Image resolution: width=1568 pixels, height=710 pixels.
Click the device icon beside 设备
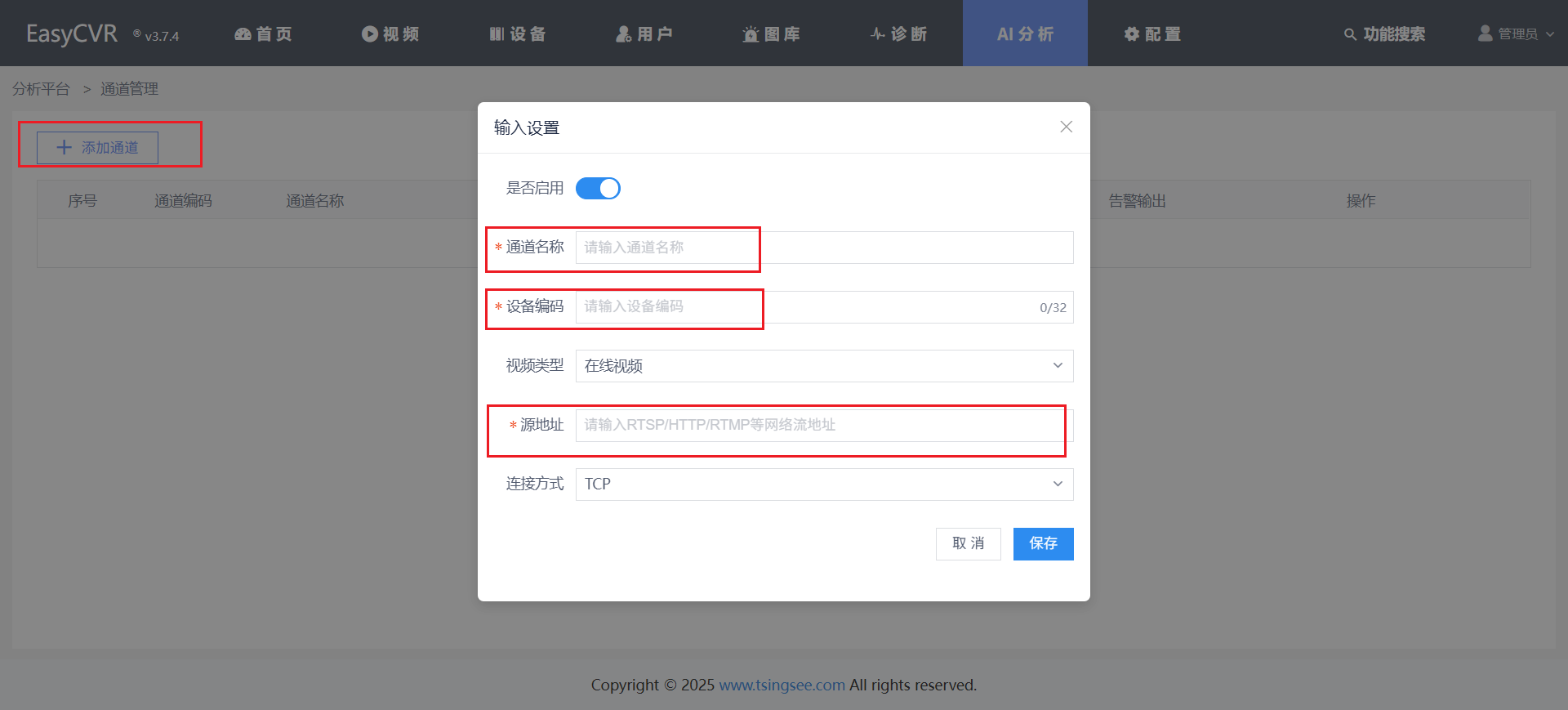(497, 34)
